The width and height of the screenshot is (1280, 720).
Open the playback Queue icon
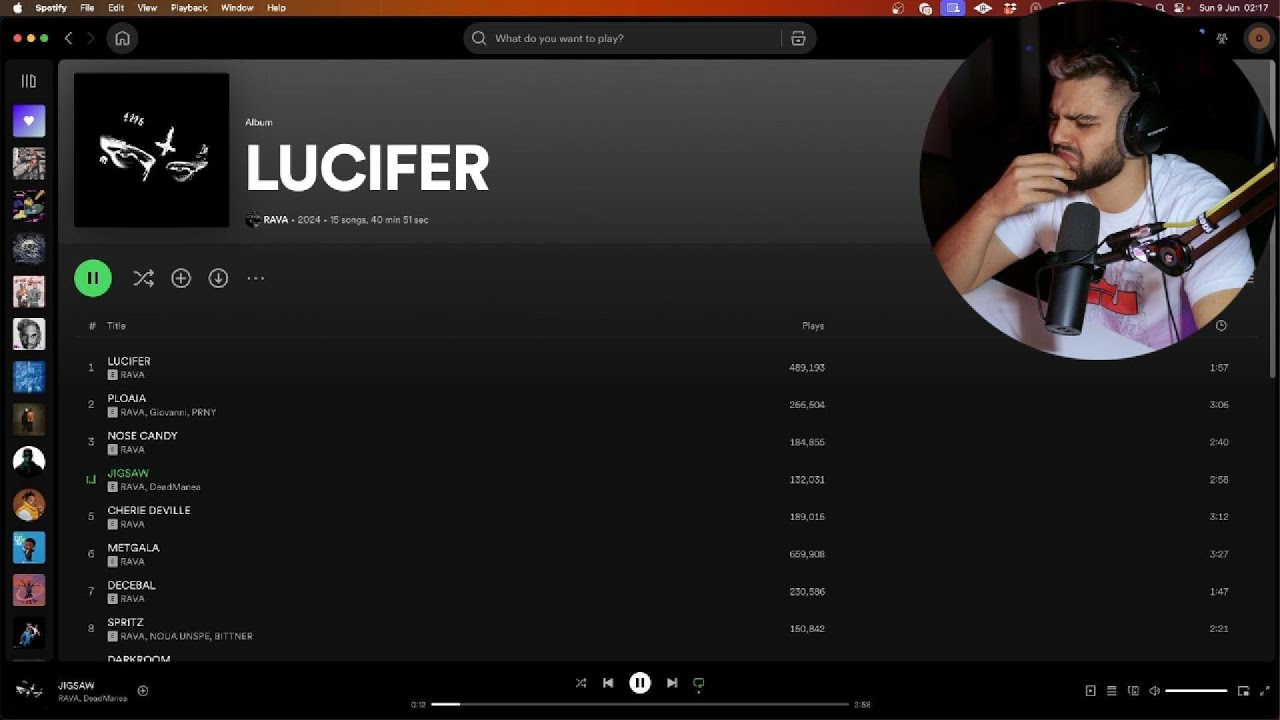1111,690
